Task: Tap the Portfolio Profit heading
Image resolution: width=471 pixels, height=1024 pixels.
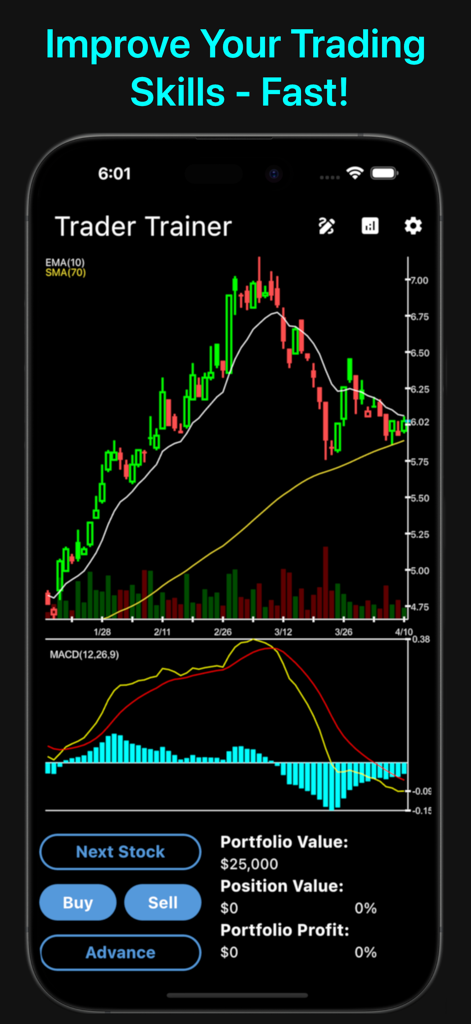Action: click(285, 930)
